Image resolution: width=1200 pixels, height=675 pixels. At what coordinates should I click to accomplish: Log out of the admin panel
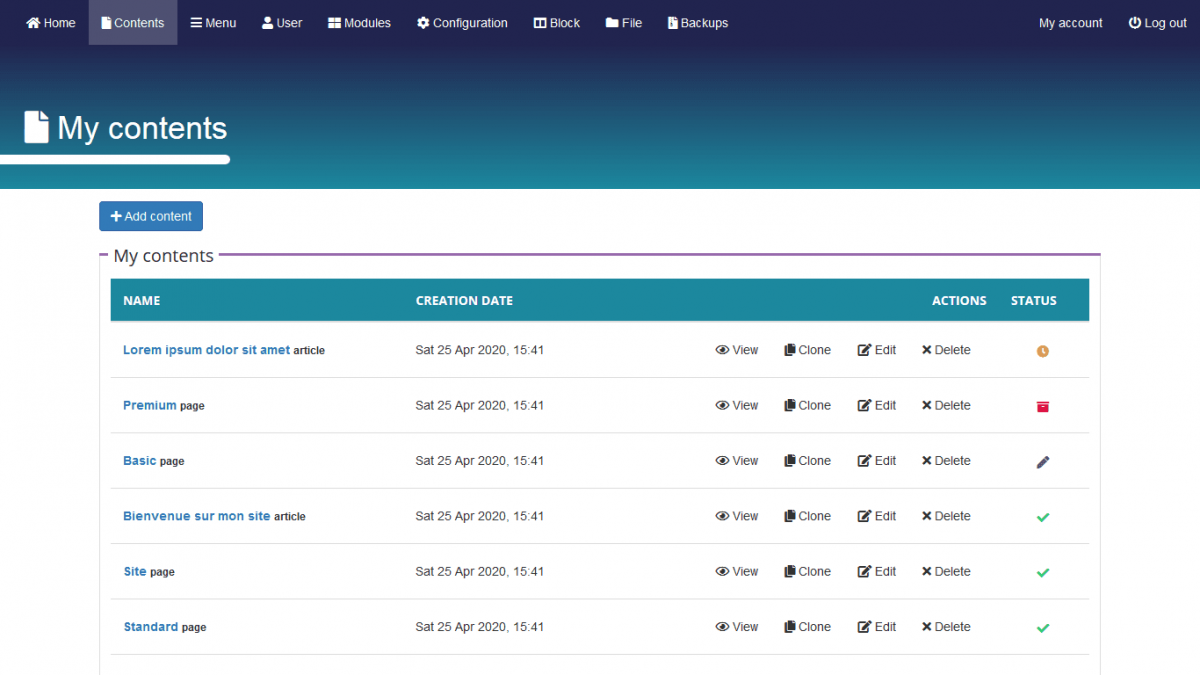pos(1157,23)
